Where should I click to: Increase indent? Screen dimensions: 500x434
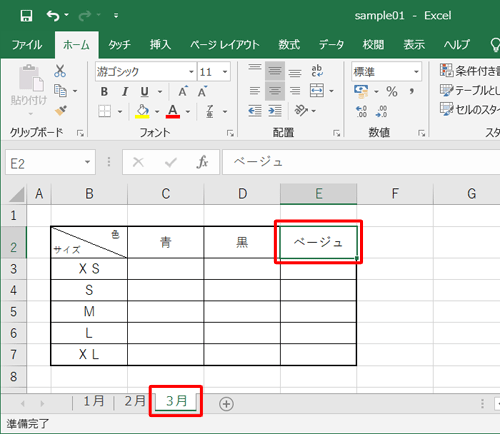275,111
